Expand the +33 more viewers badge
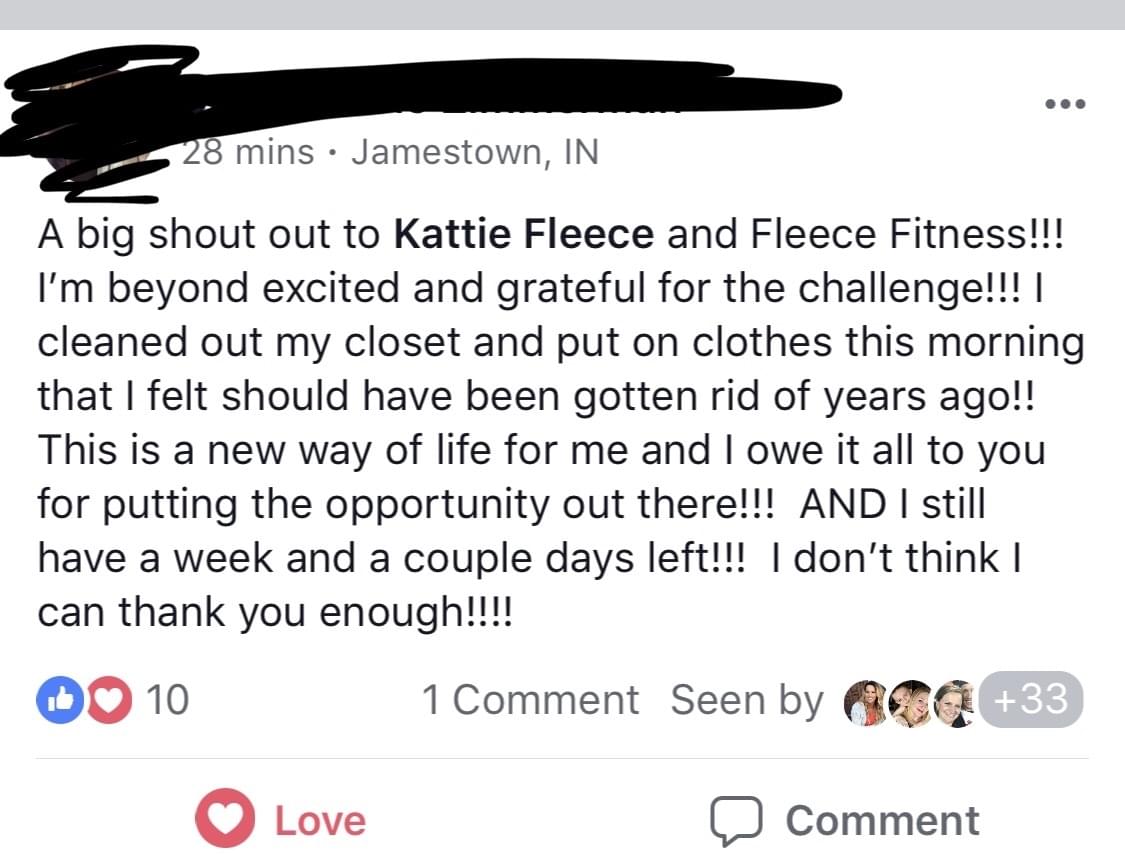 click(1031, 699)
